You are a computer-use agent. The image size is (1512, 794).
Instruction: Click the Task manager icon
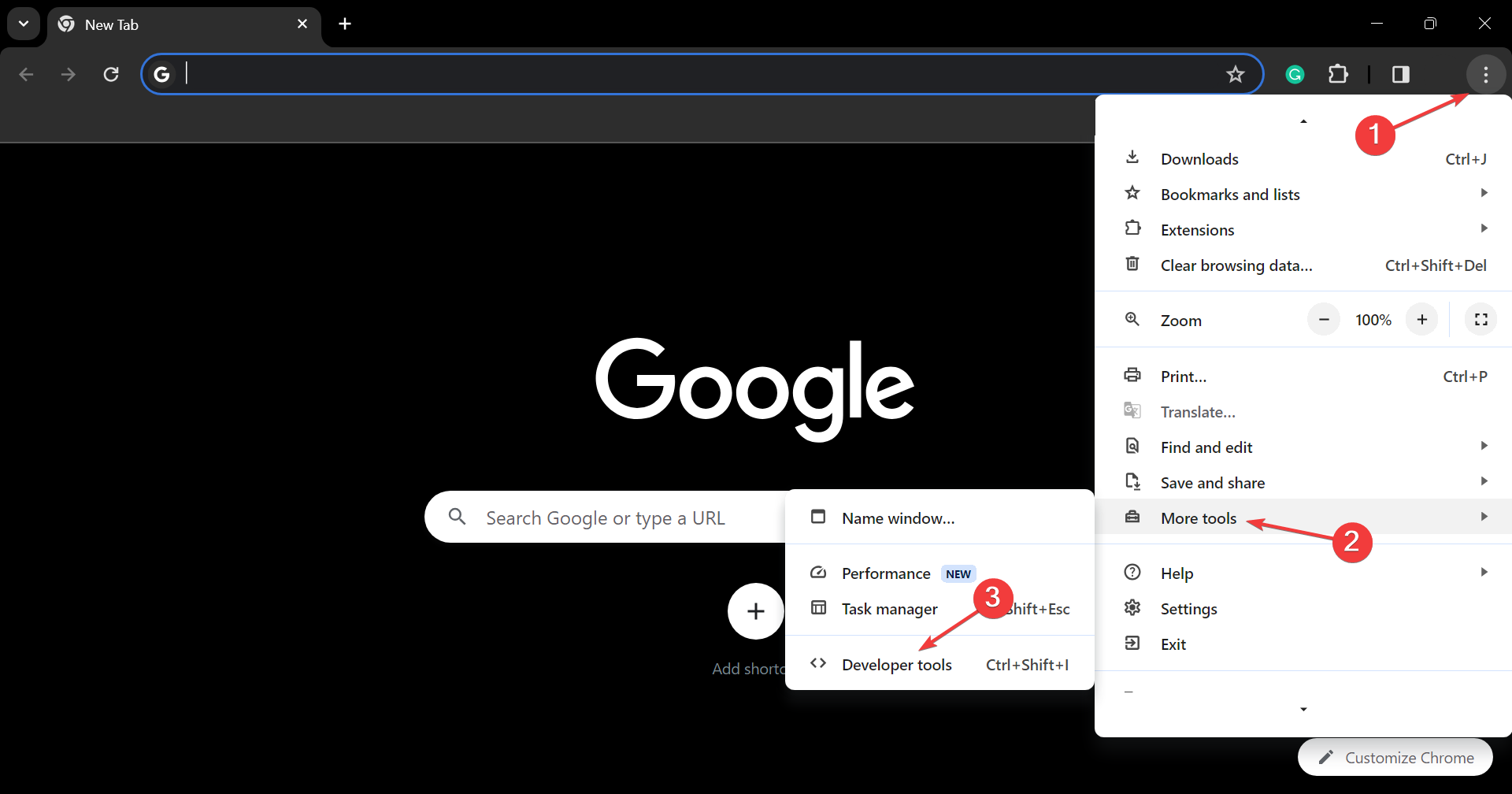pyautogui.click(x=818, y=608)
